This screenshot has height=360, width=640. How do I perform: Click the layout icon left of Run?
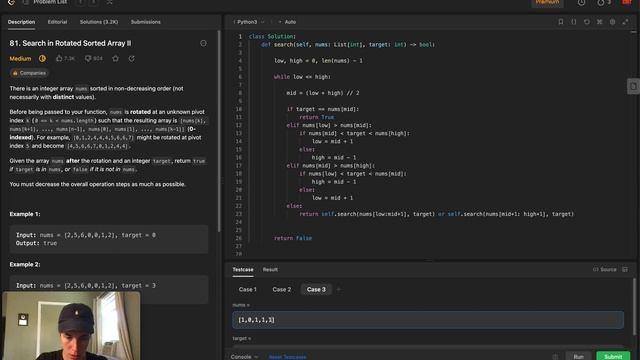[555, 357]
